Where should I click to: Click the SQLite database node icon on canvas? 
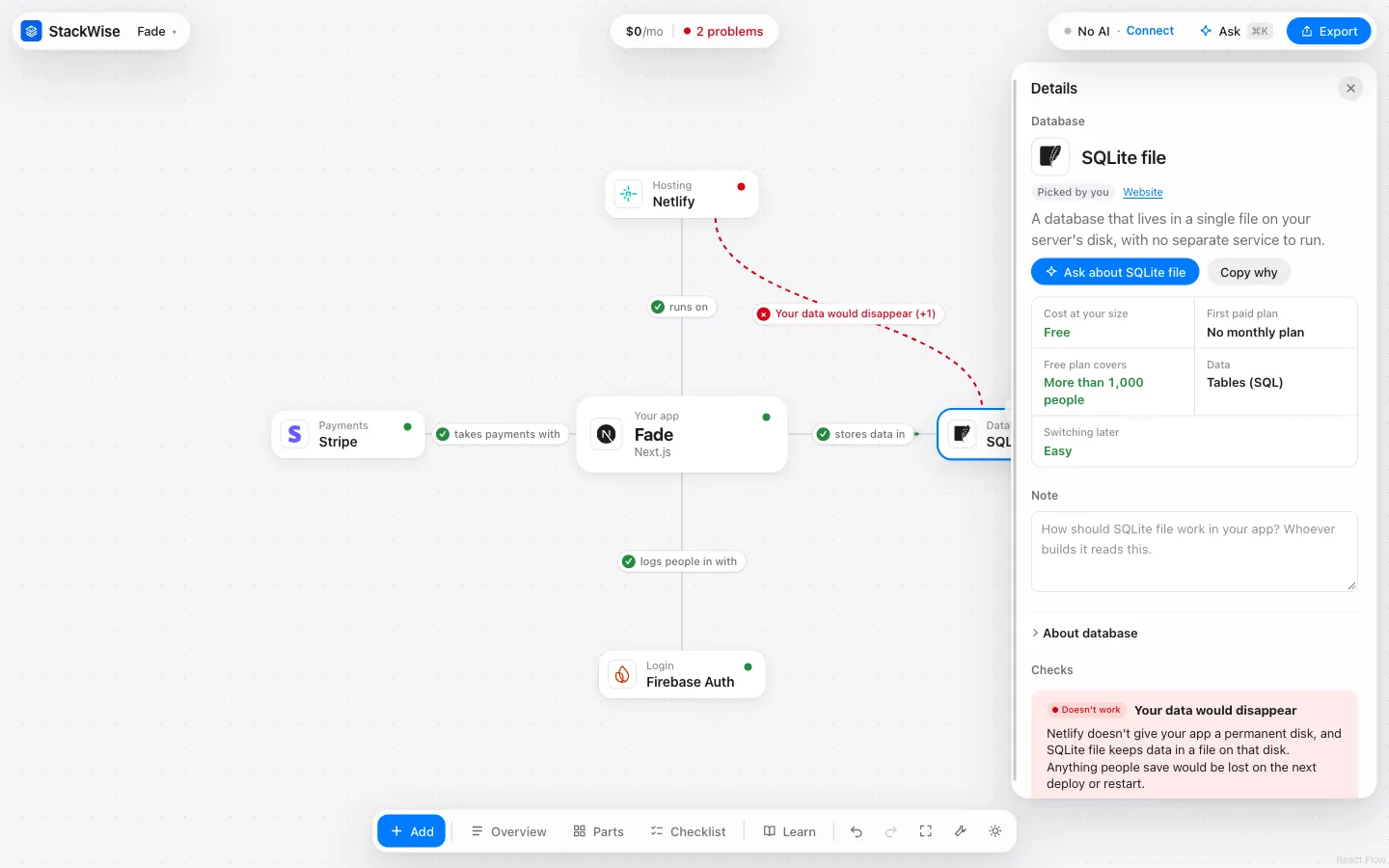962,434
